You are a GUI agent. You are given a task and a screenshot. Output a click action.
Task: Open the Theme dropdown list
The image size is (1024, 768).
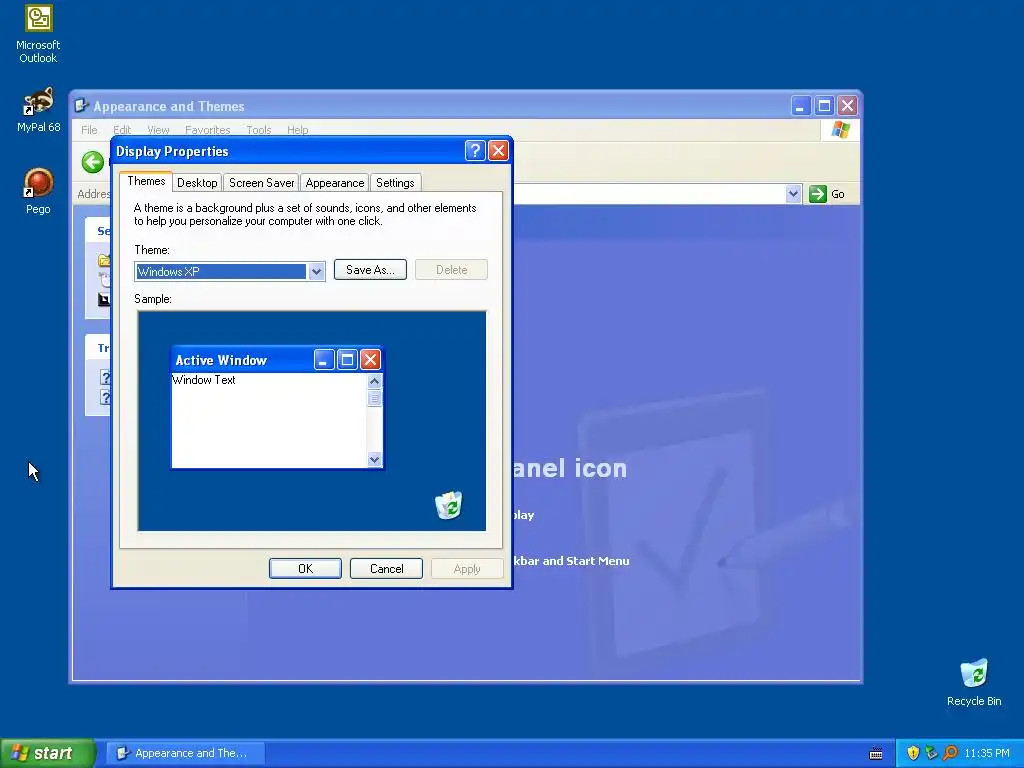pyautogui.click(x=316, y=272)
